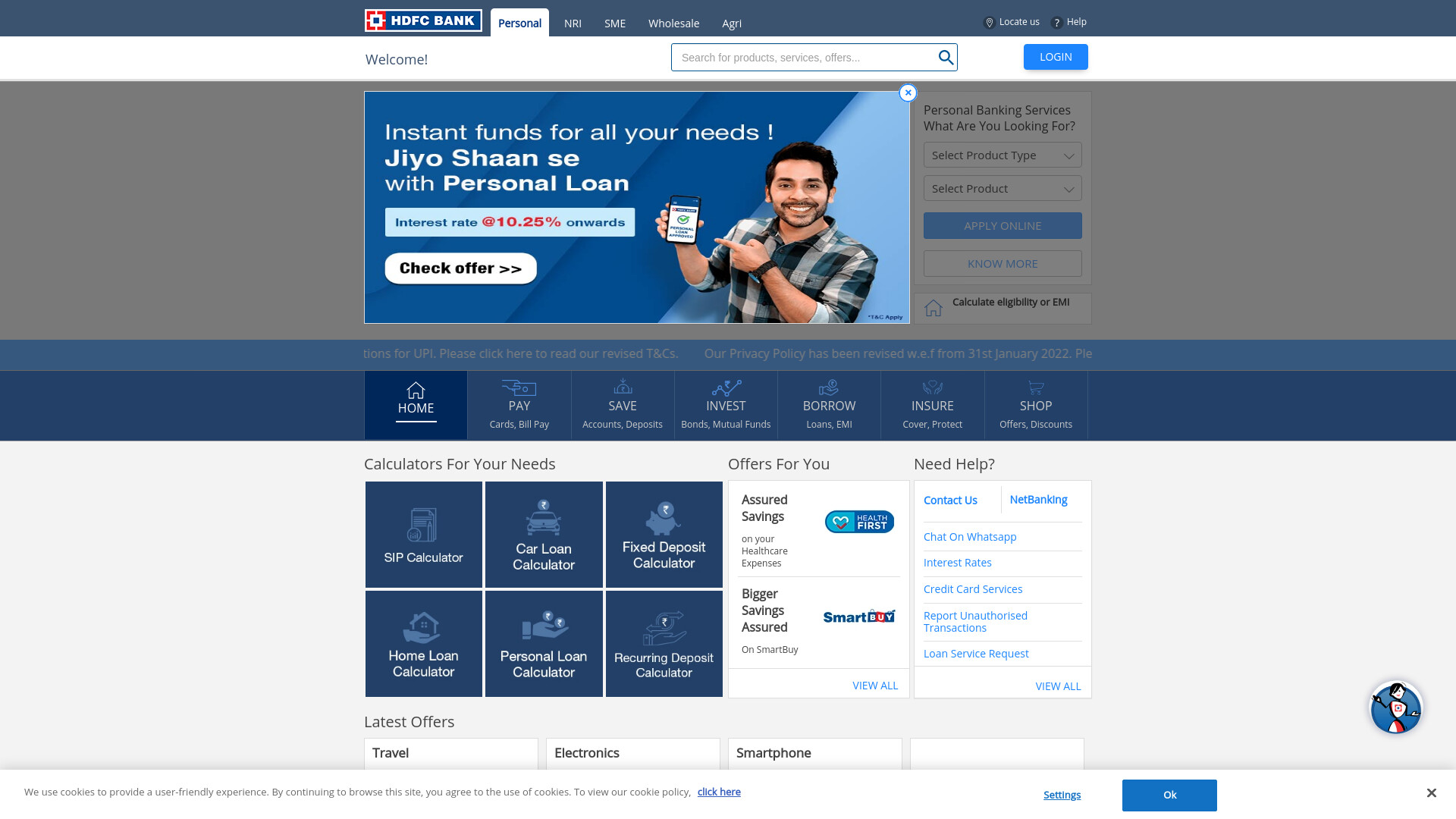This screenshot has height=819, width=1456.
Task: Click the search magnifier icon
Action: tap(946, 58)
